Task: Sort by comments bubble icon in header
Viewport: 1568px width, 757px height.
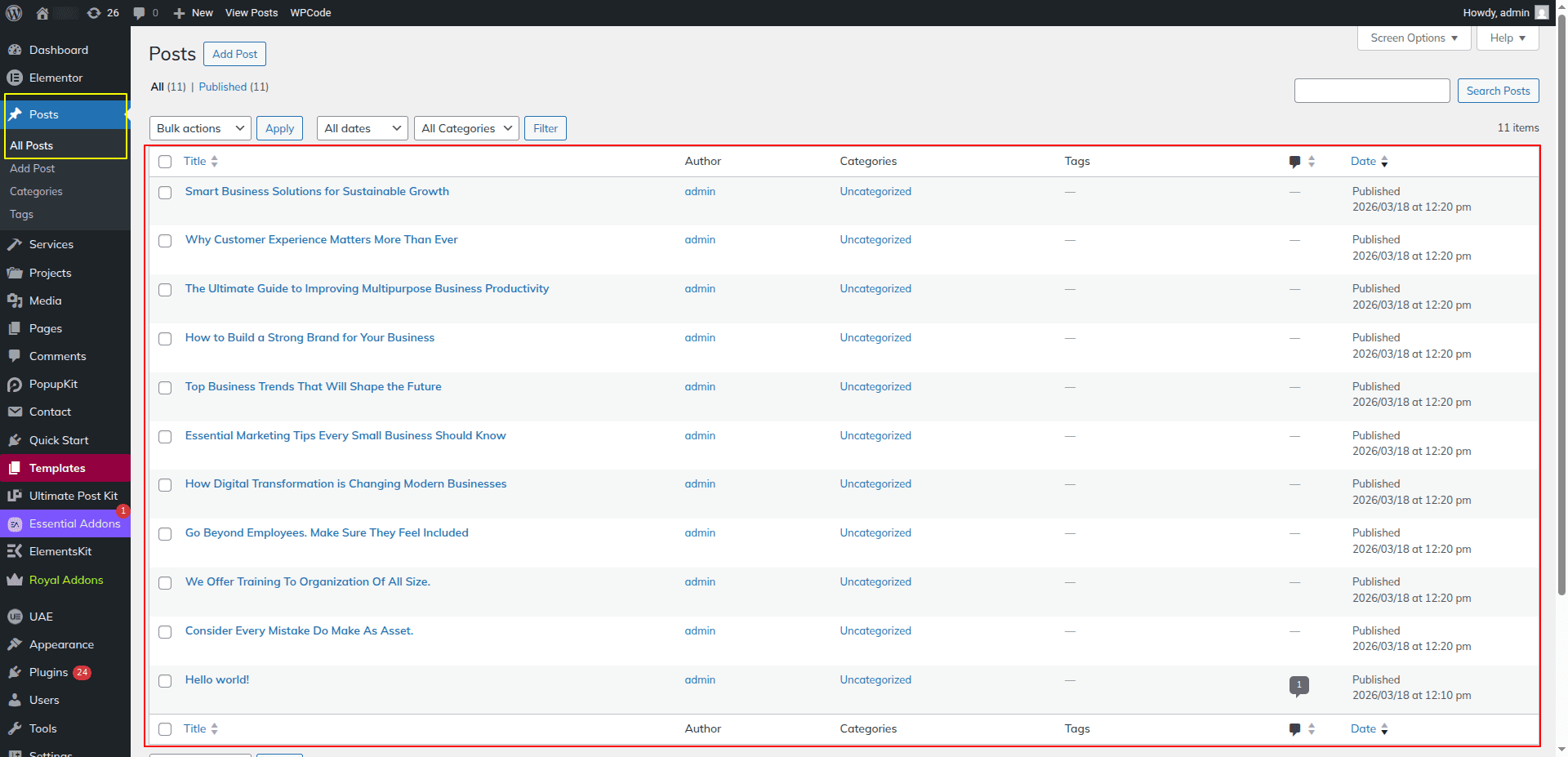Action: pyautogui.click(x=1294, y=162)
